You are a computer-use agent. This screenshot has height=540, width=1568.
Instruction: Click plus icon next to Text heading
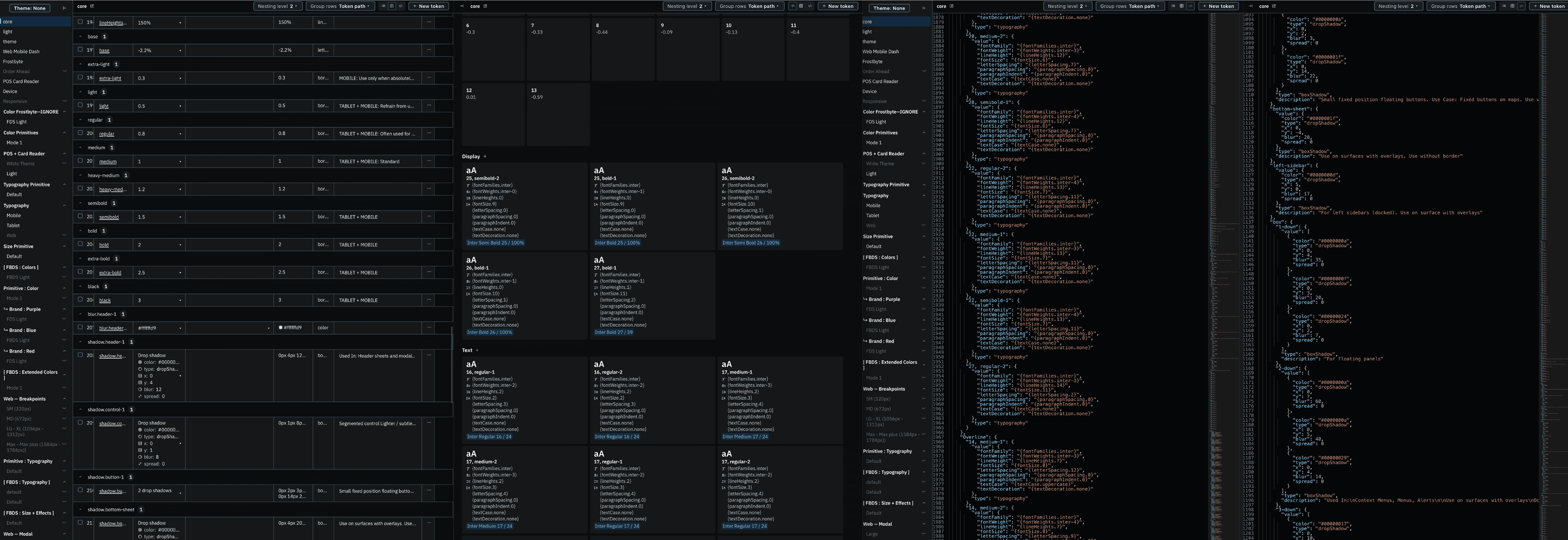(x=477, y=350)
